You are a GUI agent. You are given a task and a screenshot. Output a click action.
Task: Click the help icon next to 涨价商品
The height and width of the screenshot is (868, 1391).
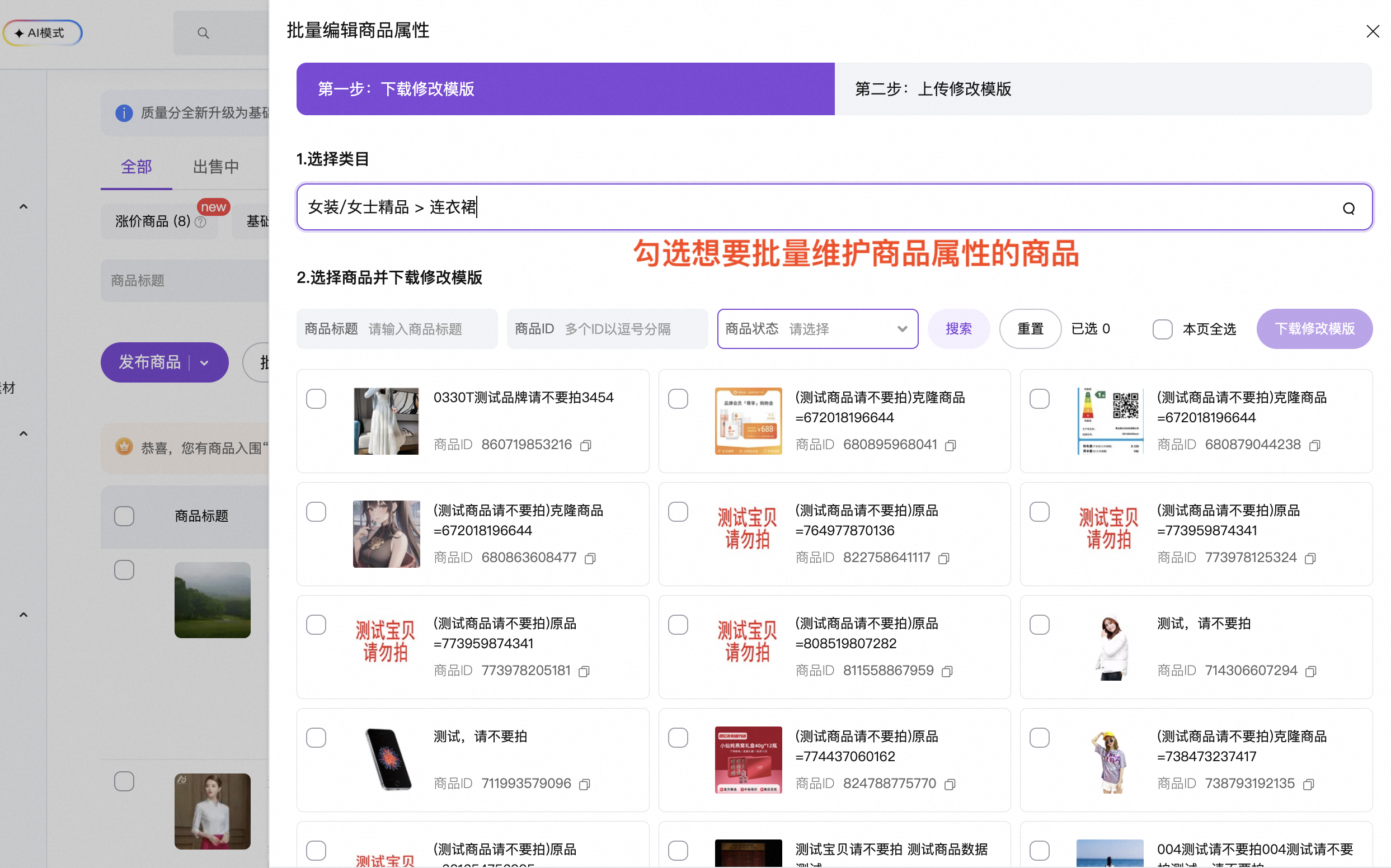click(200, 222)
